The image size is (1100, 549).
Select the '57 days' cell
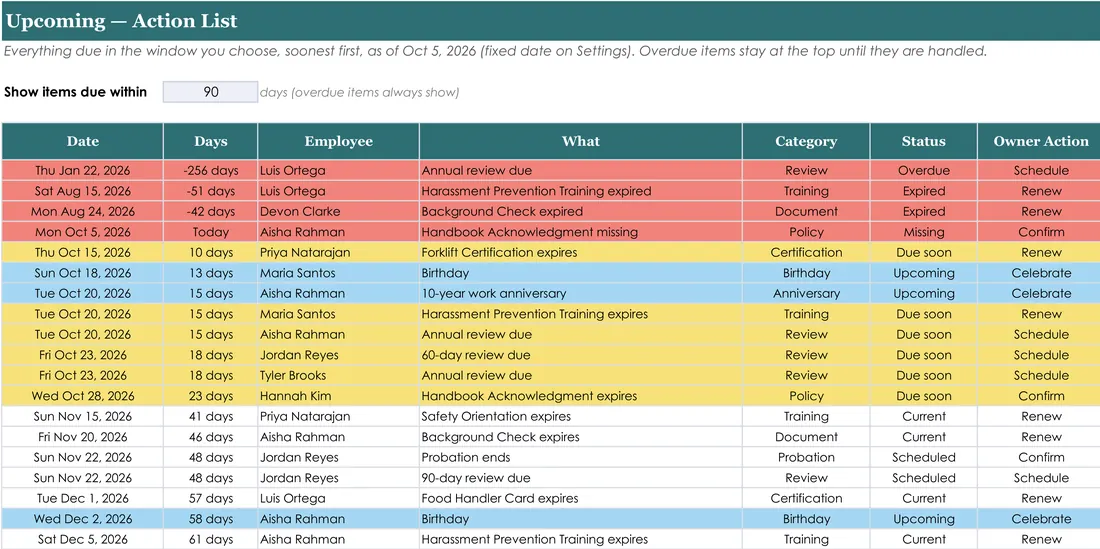pyautogui.click(x=210, y=499)
